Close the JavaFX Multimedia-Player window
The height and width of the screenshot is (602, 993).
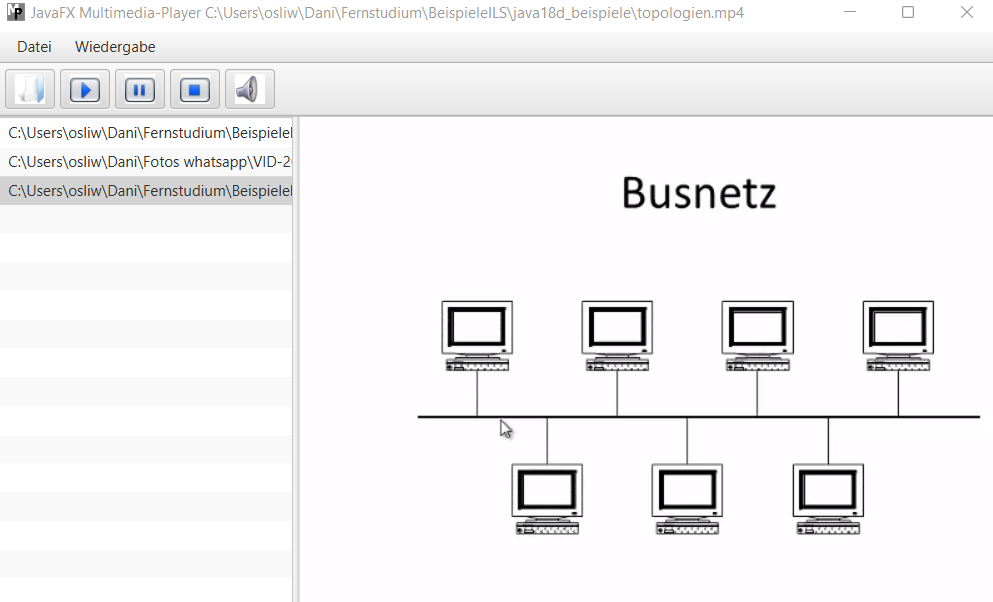[x=966, y=13]
